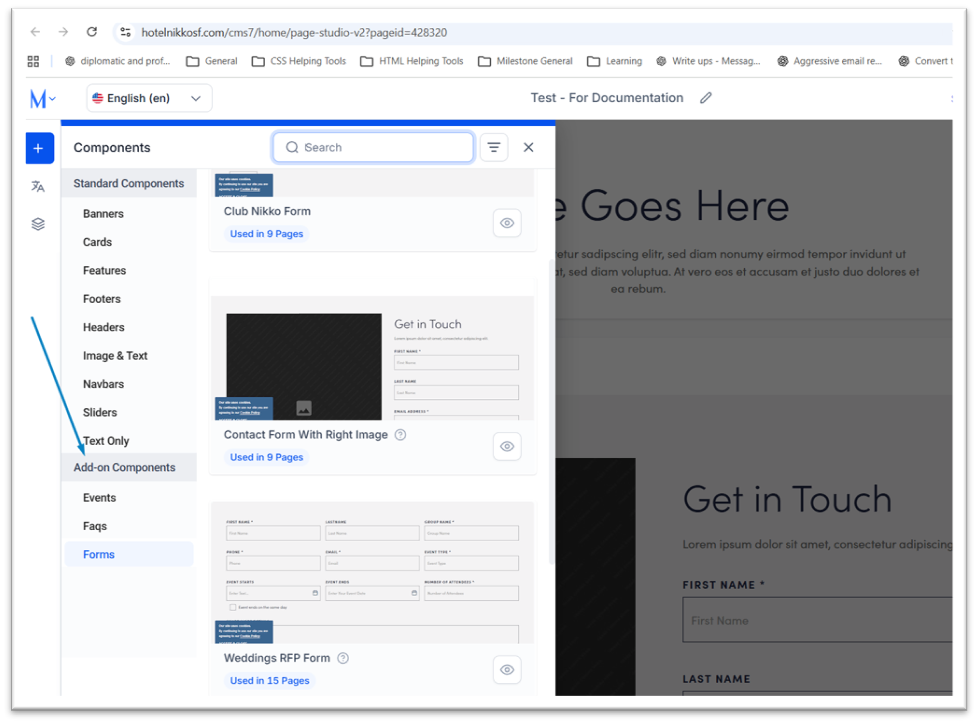Preview the Club Nikko Form with eye icon
The height and width of the screenshot is (724, 978).
507,223
